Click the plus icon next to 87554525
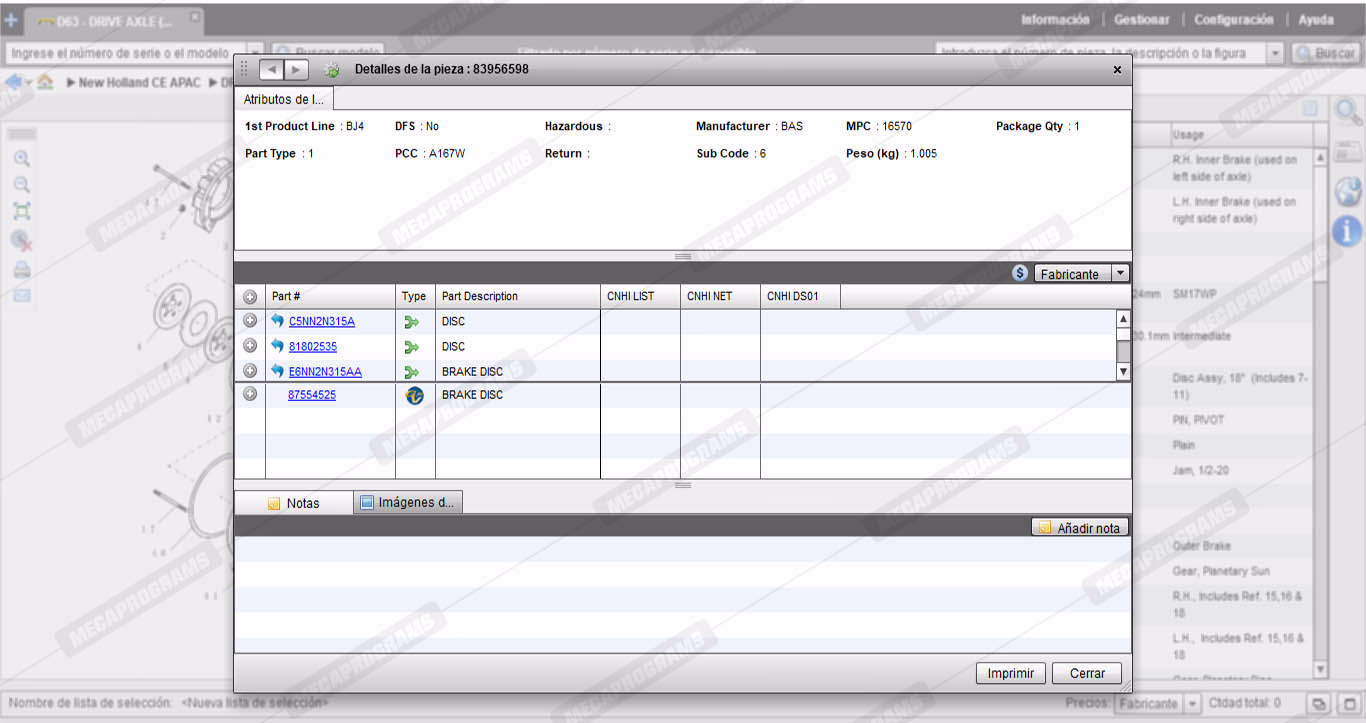Image resolution: width=1366 pixels, height=723 pixels. [250, 395]
